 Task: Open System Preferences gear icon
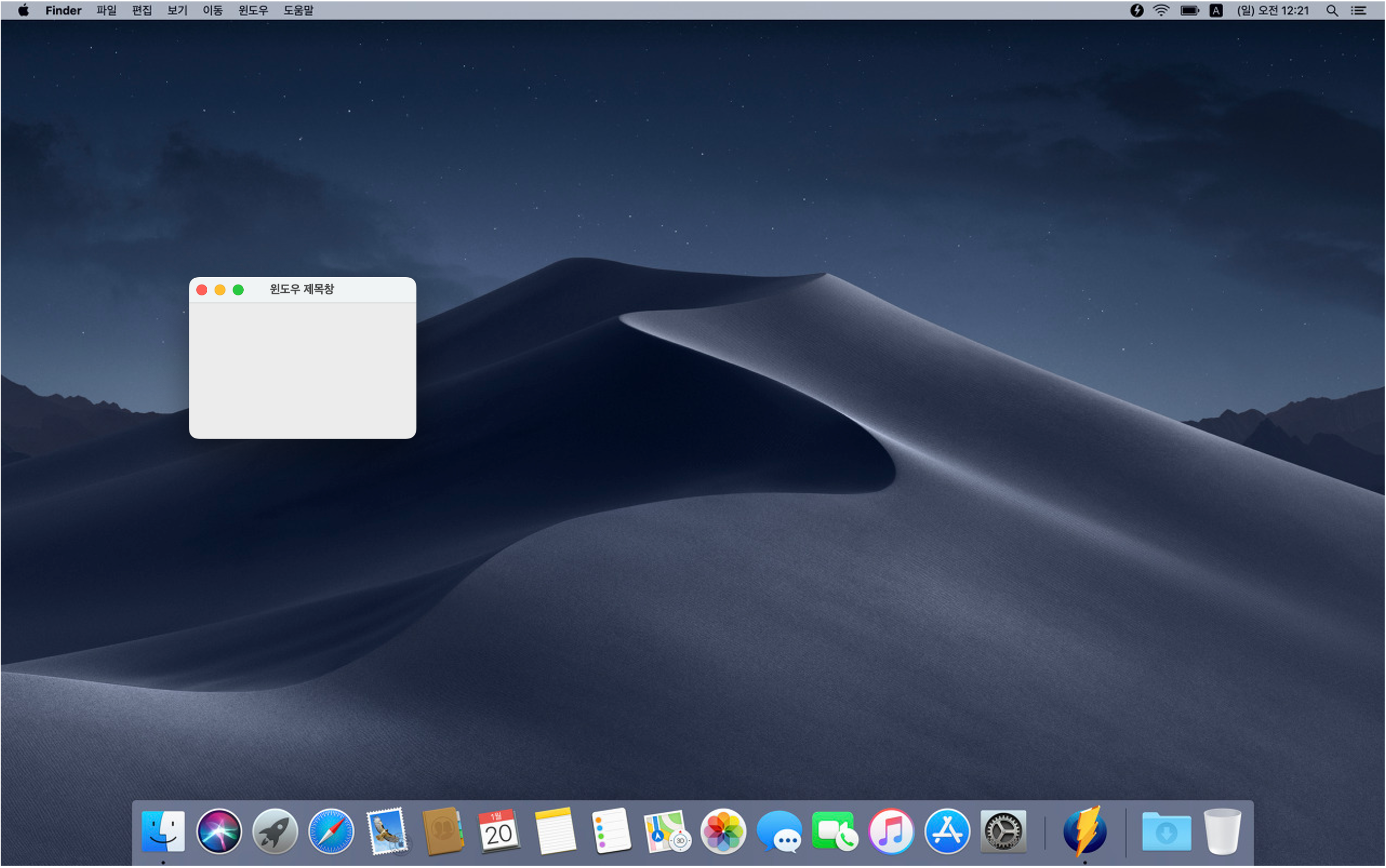point(1003,832)
